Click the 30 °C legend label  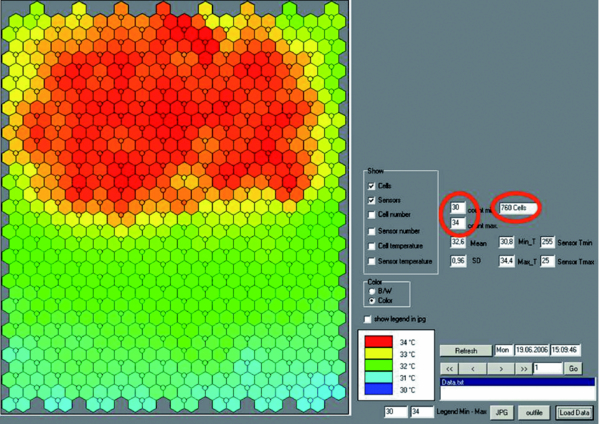tap(407, 390)
